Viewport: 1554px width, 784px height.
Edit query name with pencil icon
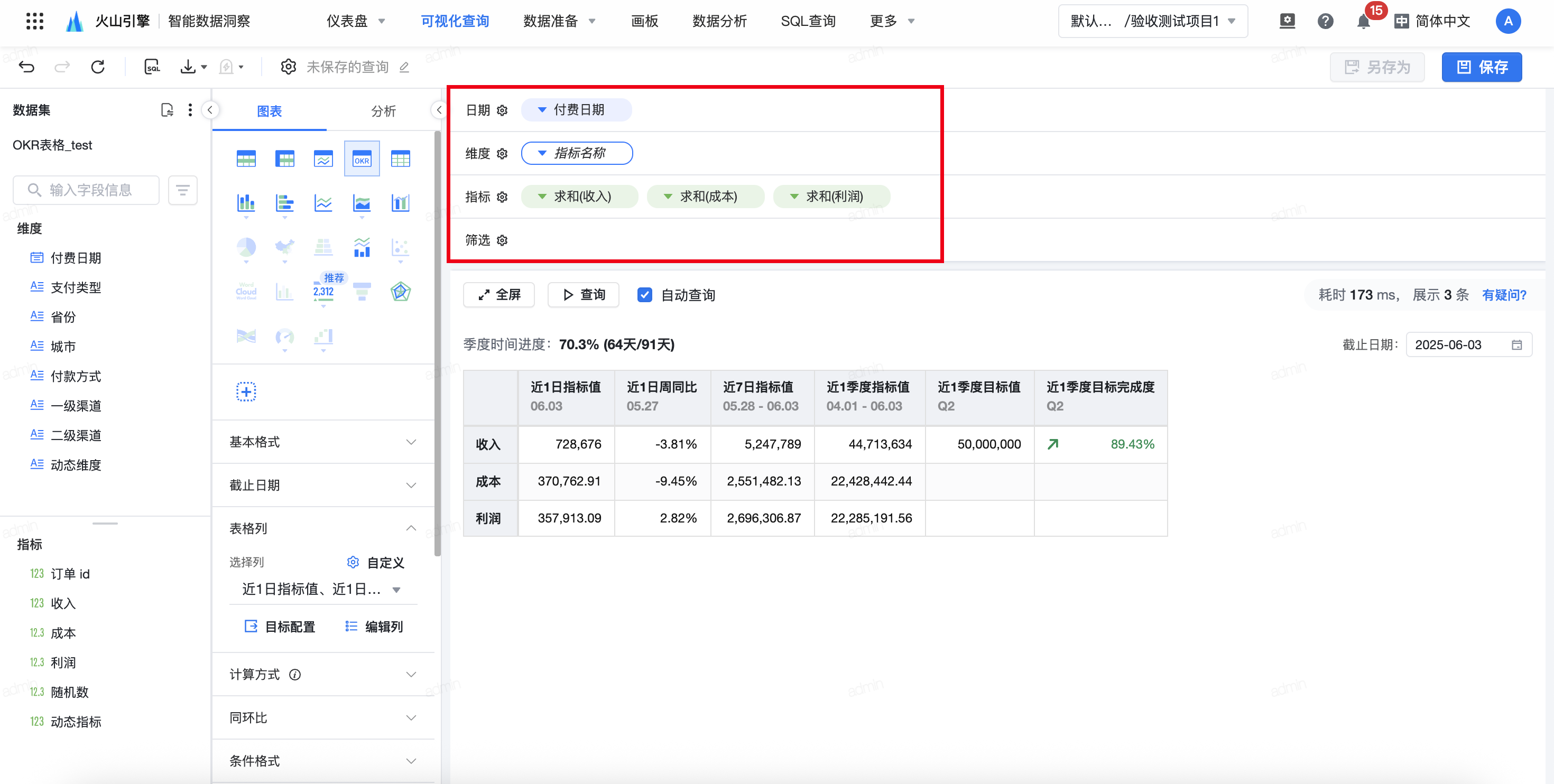coord(404,67)
